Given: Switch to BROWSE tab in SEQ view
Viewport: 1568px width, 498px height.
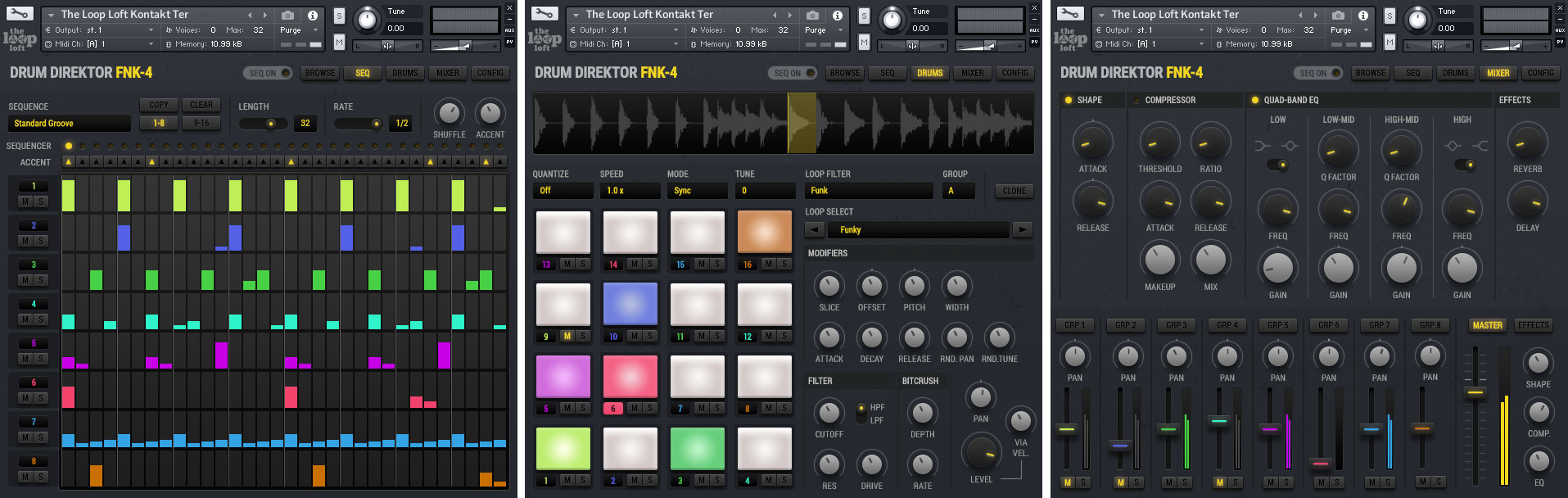Looking at the screenshot, I should (320, 73).
